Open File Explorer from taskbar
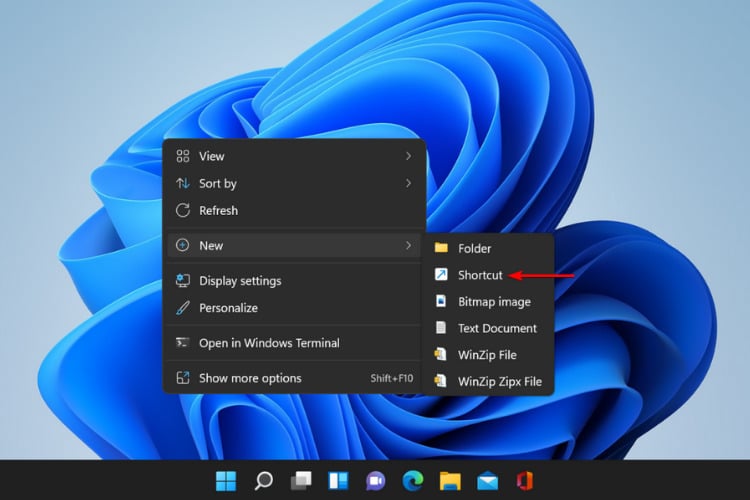The height and width of the screenshot is (500, 750). 450,481
